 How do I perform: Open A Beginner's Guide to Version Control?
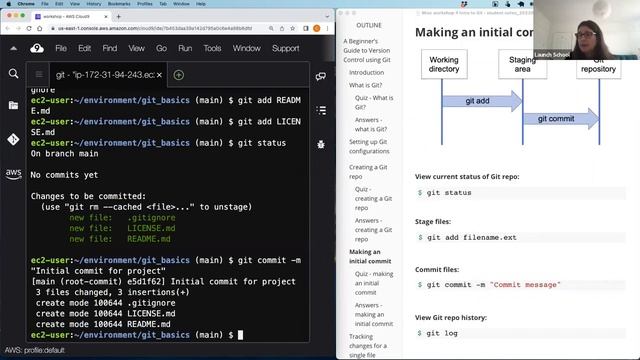367,50
